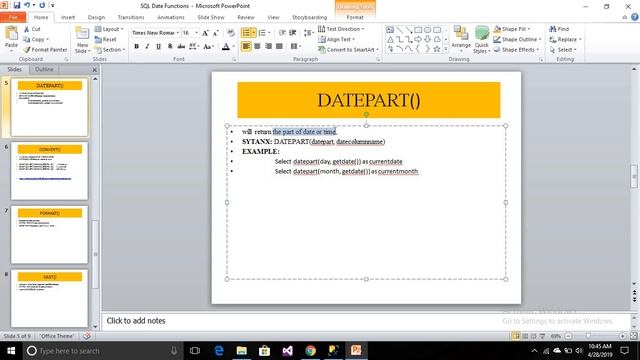Image resolution: width=640 pixels, height=360 pixels.
Task: Click the Copy button
Action: coord(36,39)
